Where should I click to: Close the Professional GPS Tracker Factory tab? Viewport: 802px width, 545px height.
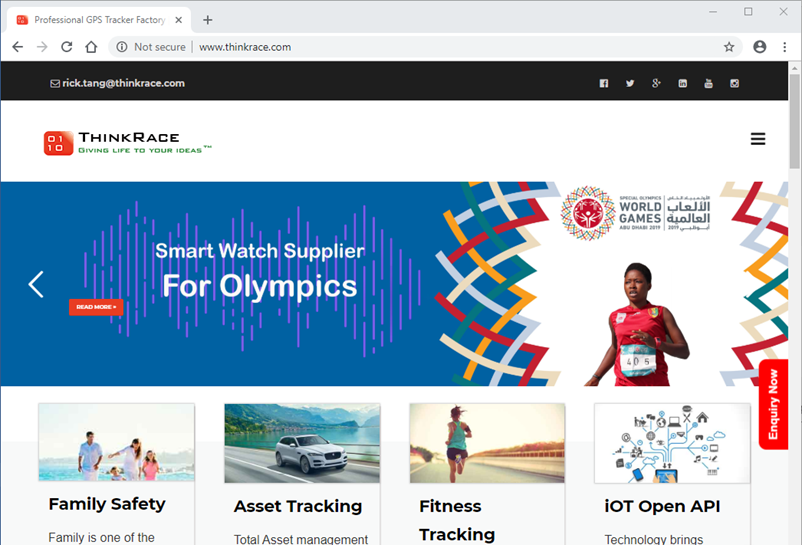[179, 20]
